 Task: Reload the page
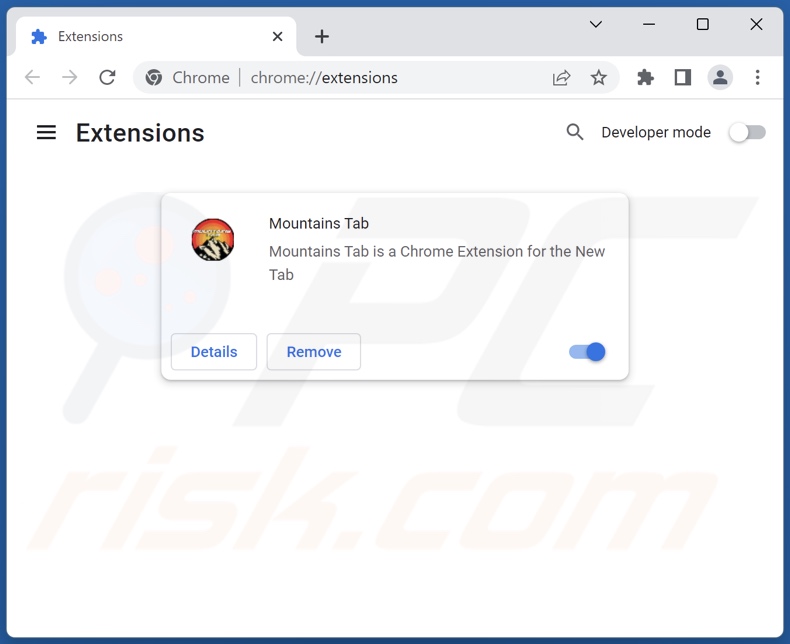[x=107, y=78]
